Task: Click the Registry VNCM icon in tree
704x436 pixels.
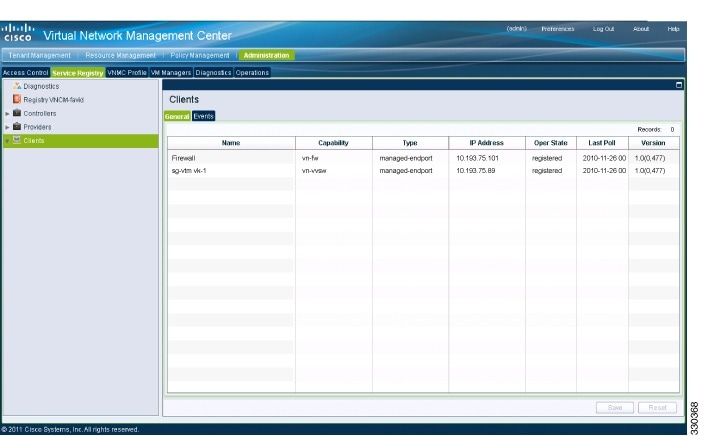Action: [17, 99]
